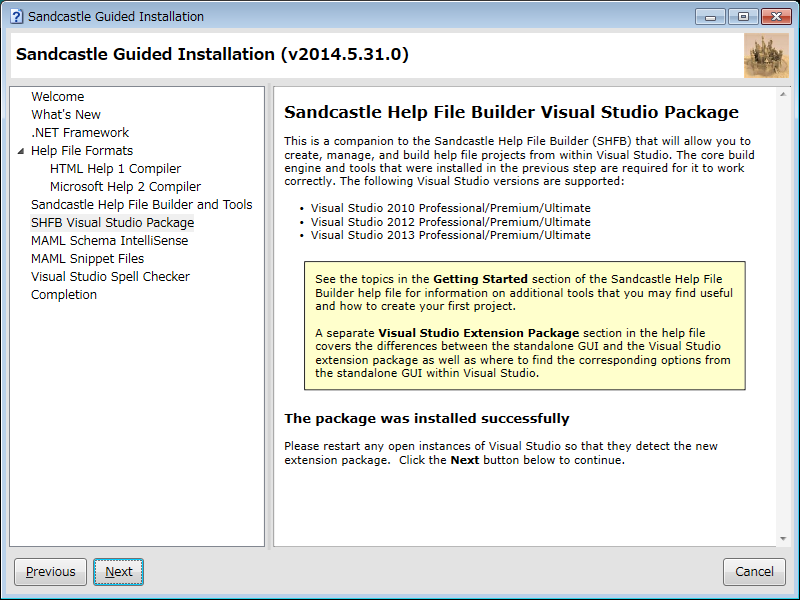Select the .NET Framework step
The height and width of the screenshot is (600, 800).
click(x=80, y=133)
